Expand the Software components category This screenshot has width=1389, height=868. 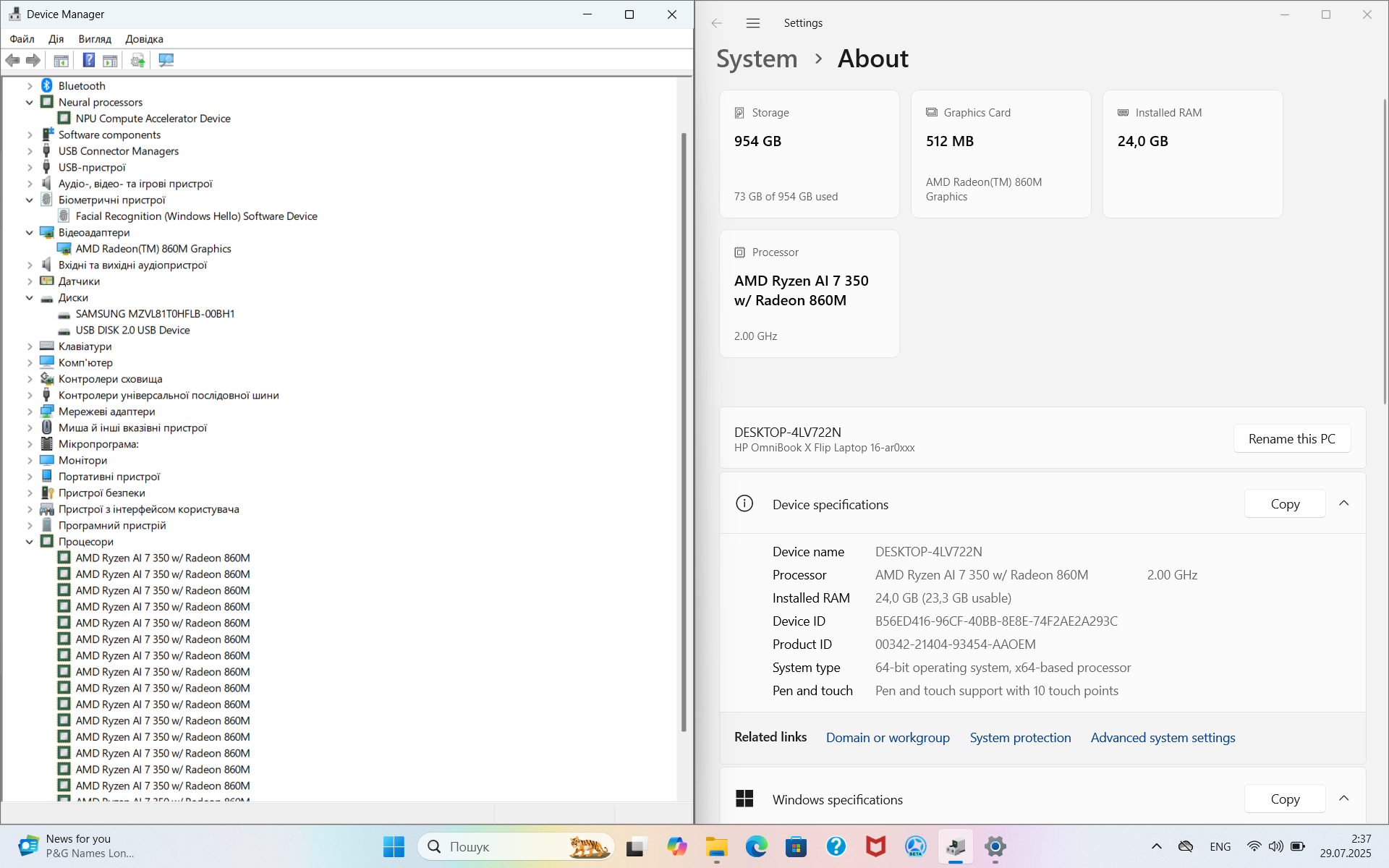point(30,135)
